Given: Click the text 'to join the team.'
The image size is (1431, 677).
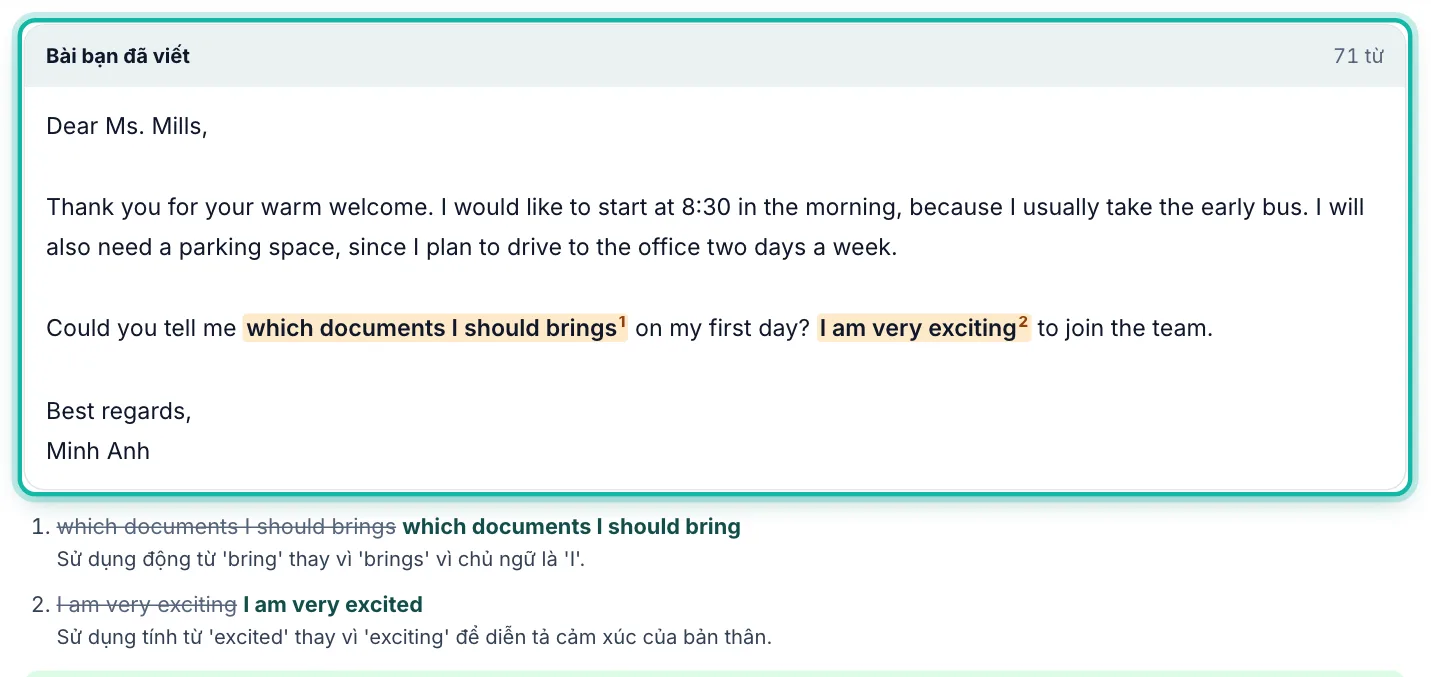Looking at the screenshot, I should click(x=1125, y=328).
